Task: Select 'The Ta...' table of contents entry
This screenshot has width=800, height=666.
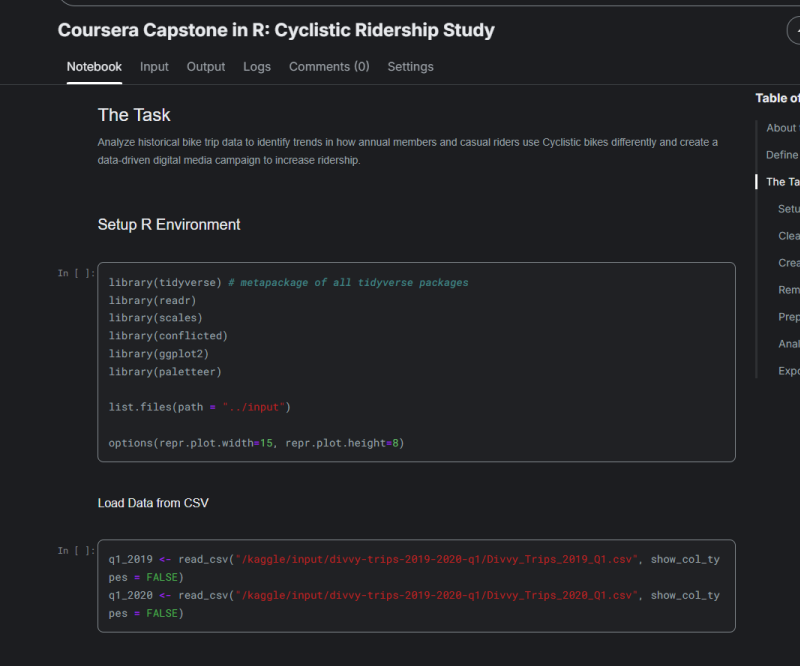Action: click(783, 182)
